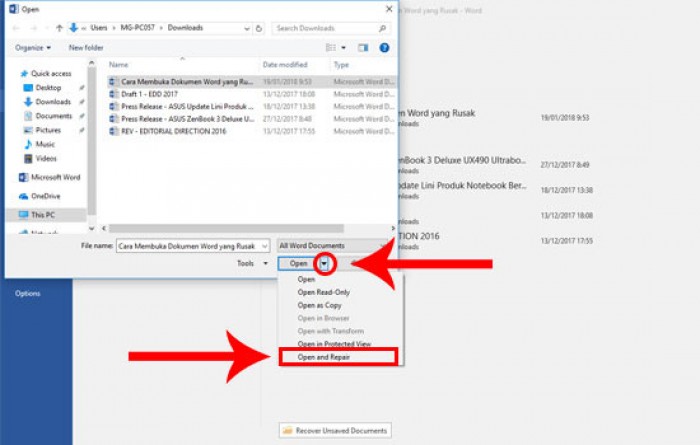
Task: Expand the address bar history dropdown
Action: tap(247, 28)
